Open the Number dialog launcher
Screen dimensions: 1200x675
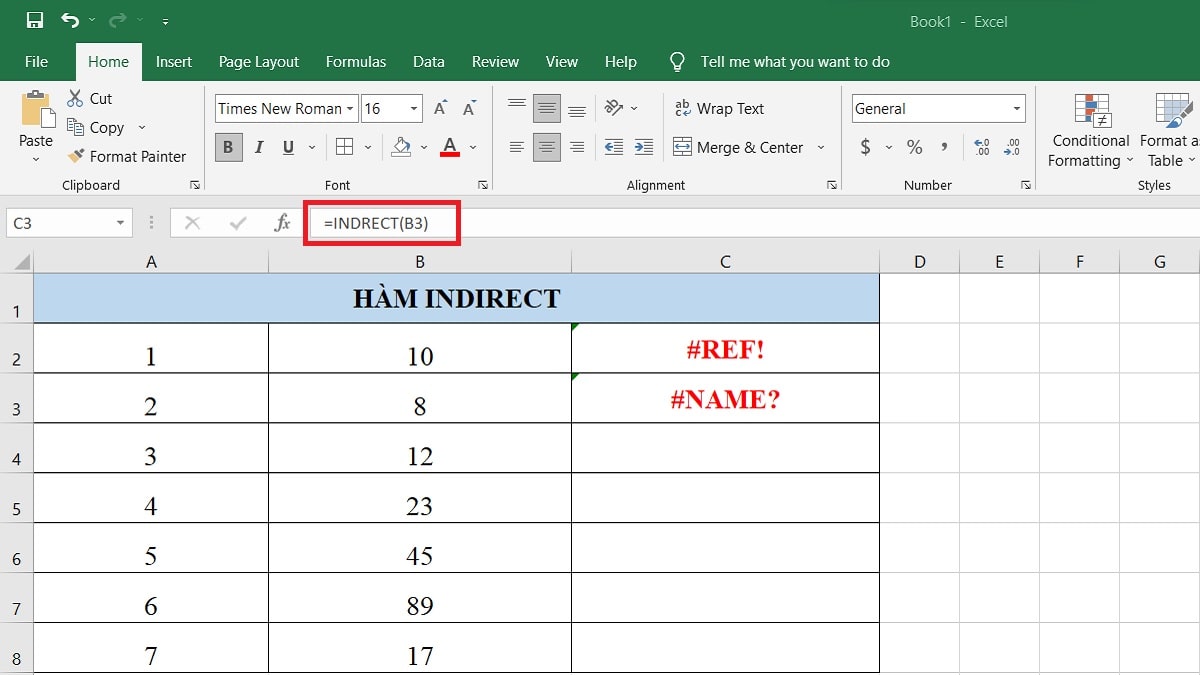pos(1025,185)
